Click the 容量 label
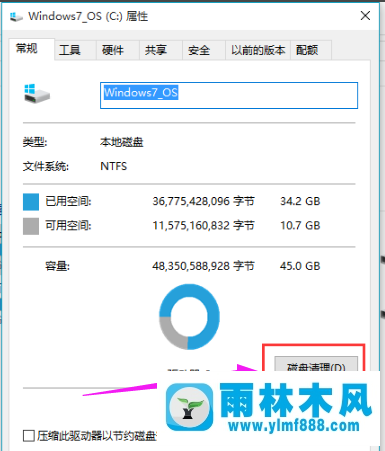The image size is (385, 451). point(58,266)
